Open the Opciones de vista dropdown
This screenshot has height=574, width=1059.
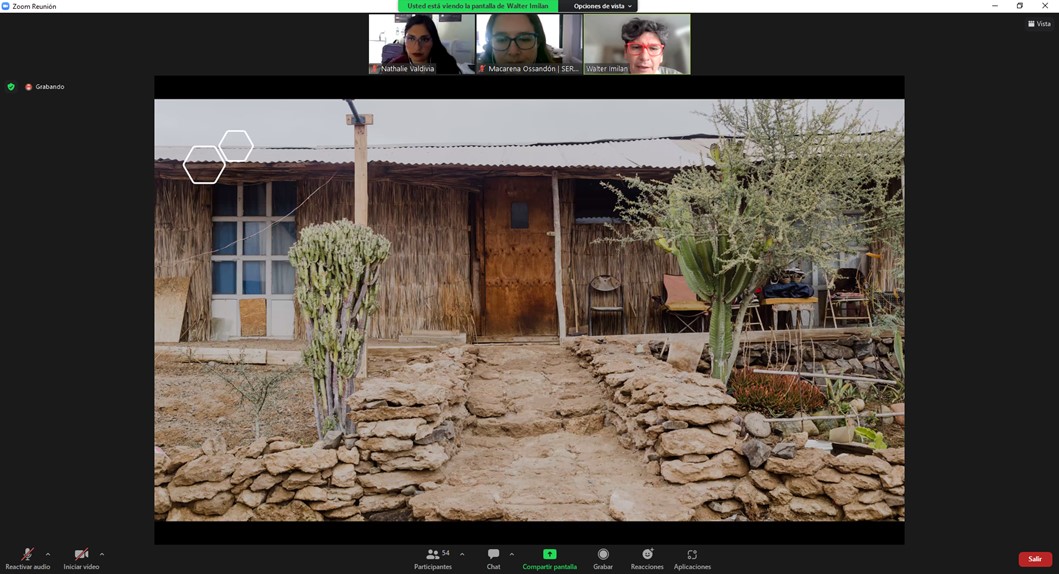pos(603,6)
